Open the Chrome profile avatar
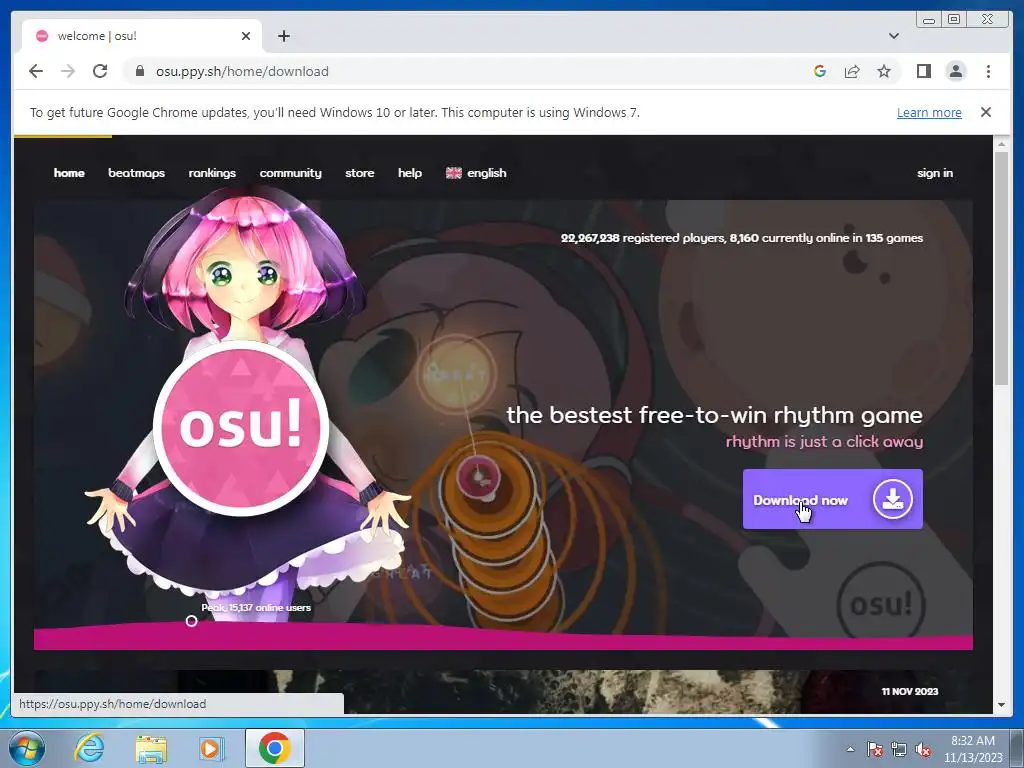This screenshot has width=1024, height=768. tap(956, 71)
